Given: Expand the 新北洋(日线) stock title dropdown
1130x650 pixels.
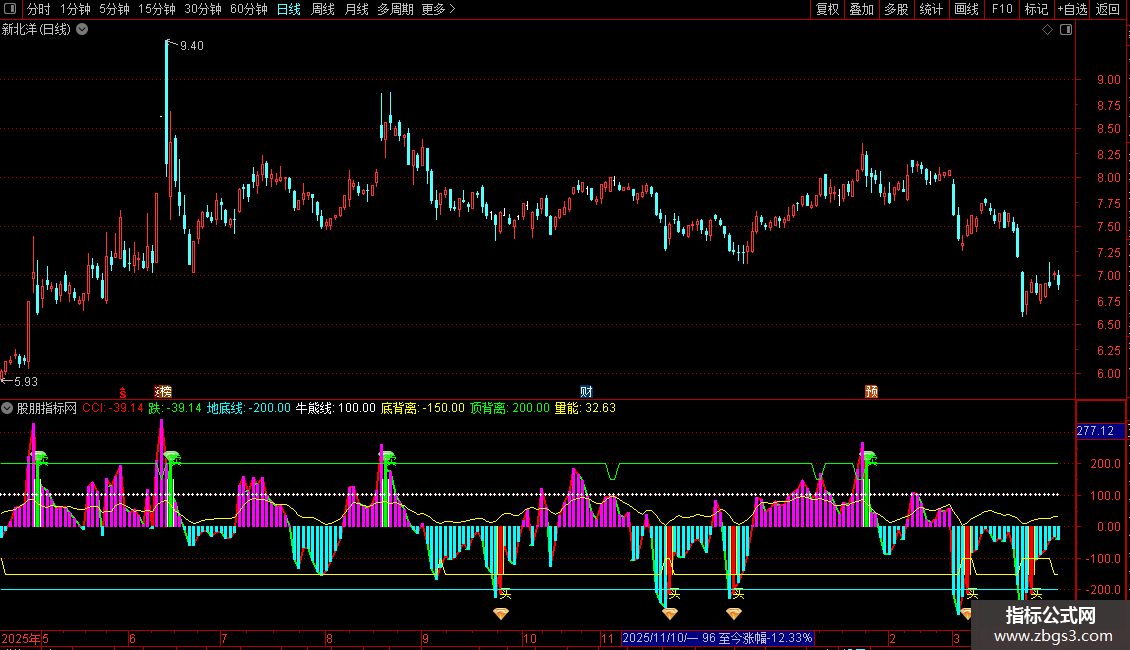Looking at the screenshot, I should click(82, 29).
